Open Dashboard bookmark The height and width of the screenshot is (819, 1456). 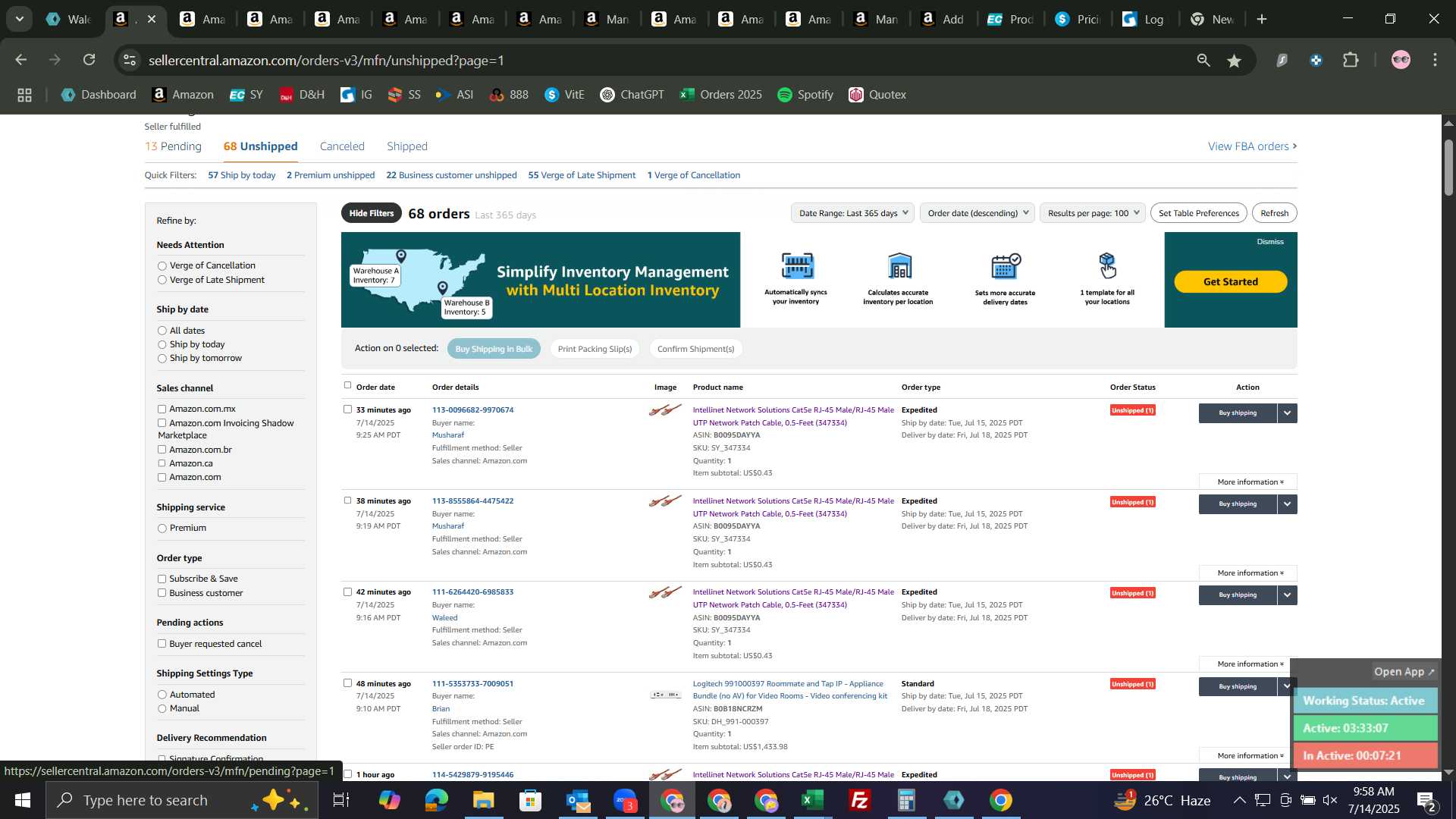99,95
